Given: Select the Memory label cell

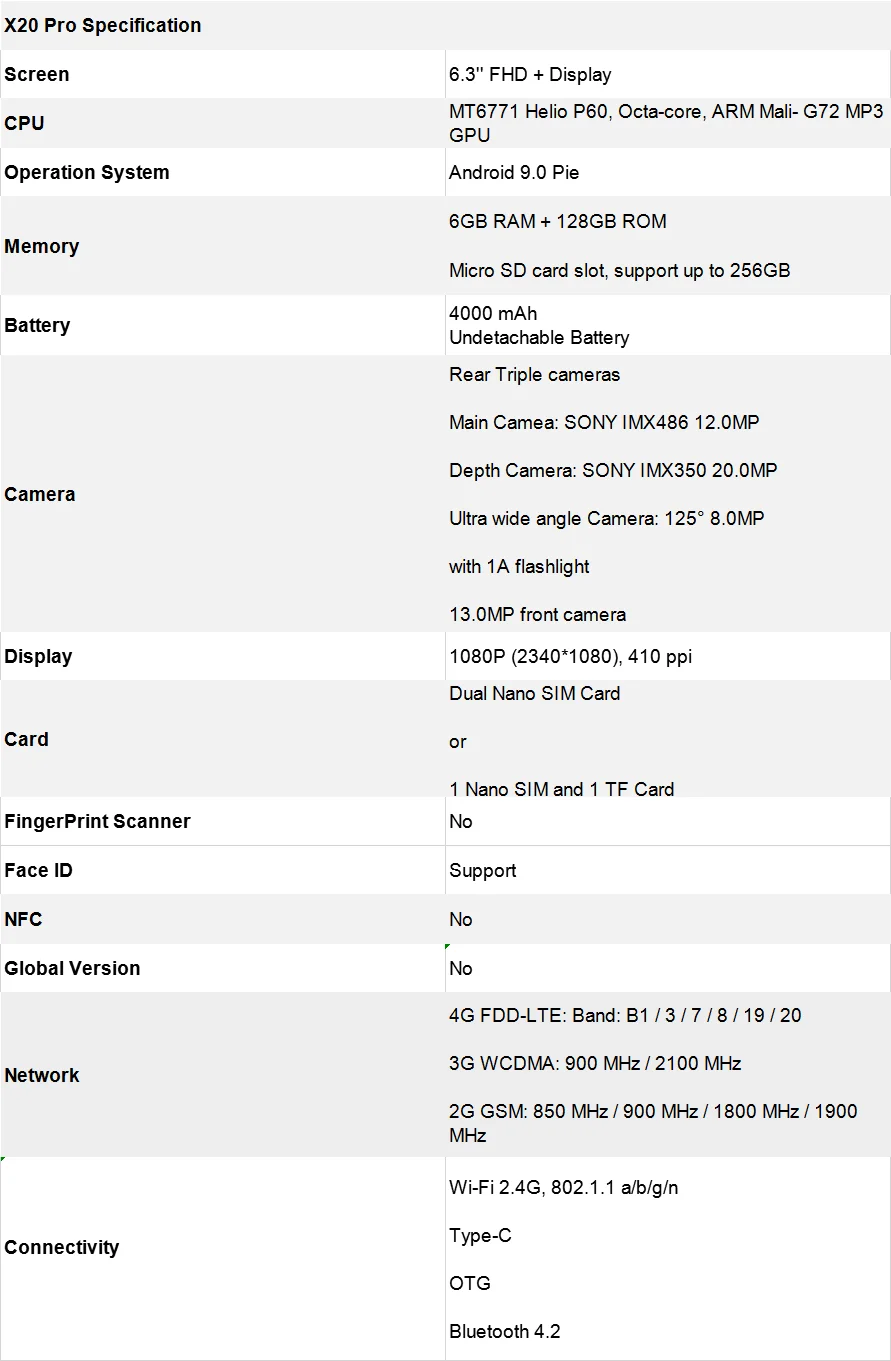Looking at the screenshot, I should pos(41,246).
